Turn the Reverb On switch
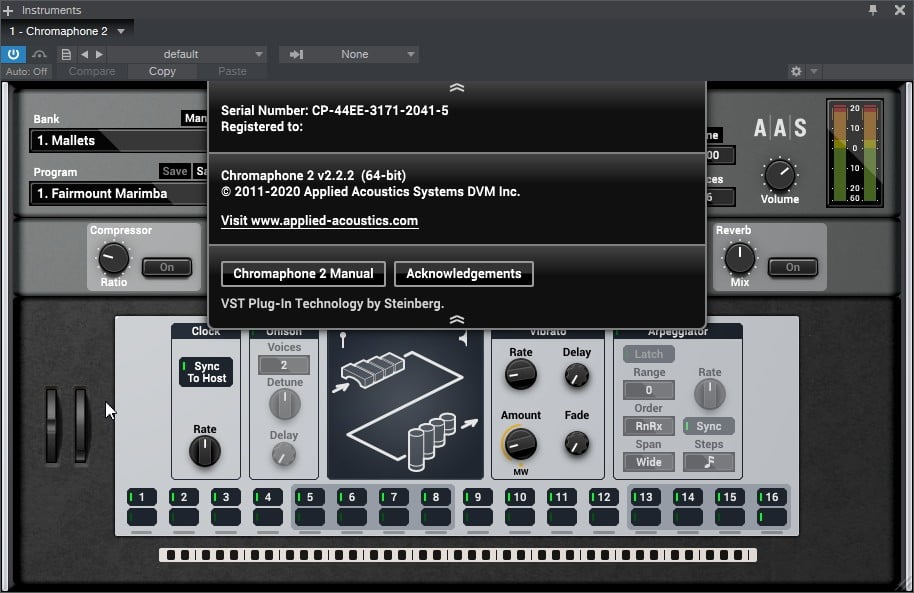The image size is (914, 593). coord(793,267)
